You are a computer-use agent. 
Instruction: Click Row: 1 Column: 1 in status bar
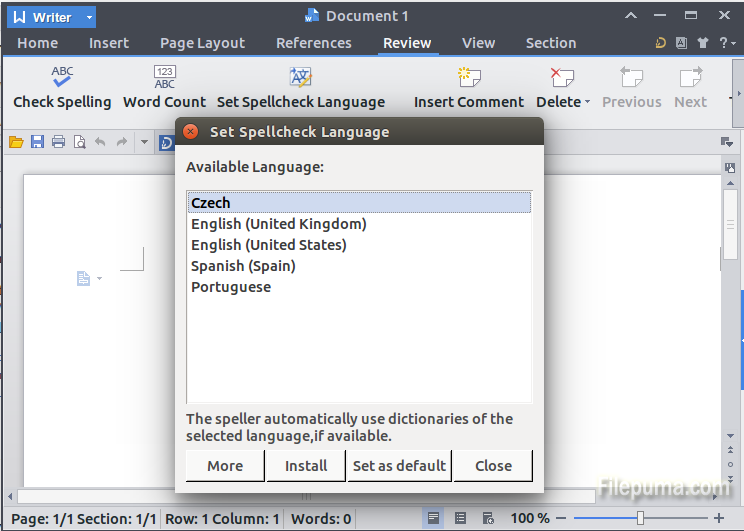point(222,519)
